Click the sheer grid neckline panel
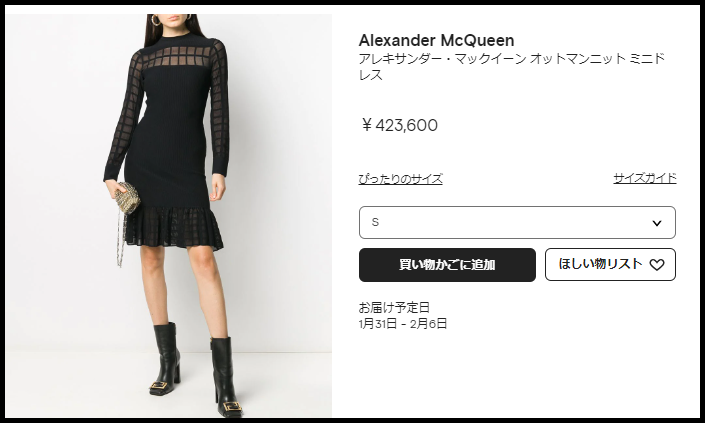This screenshot has height=423, width=705. [178, 56]
